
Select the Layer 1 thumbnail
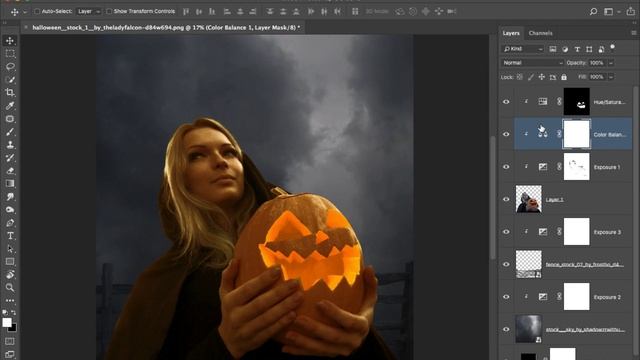529,199
